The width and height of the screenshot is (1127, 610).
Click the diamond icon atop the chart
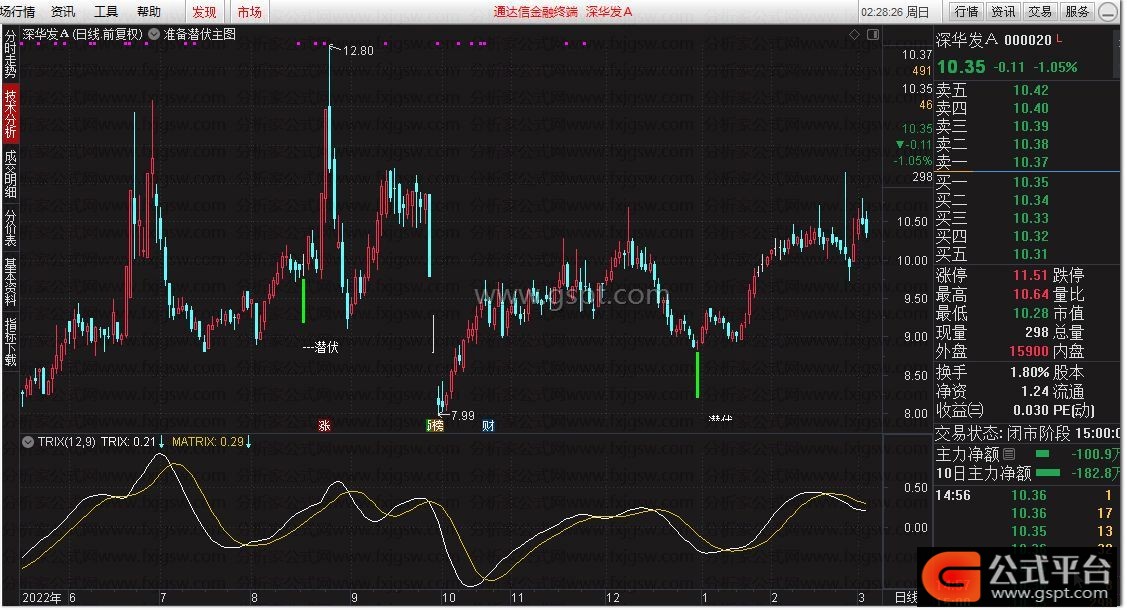(854, 34)
